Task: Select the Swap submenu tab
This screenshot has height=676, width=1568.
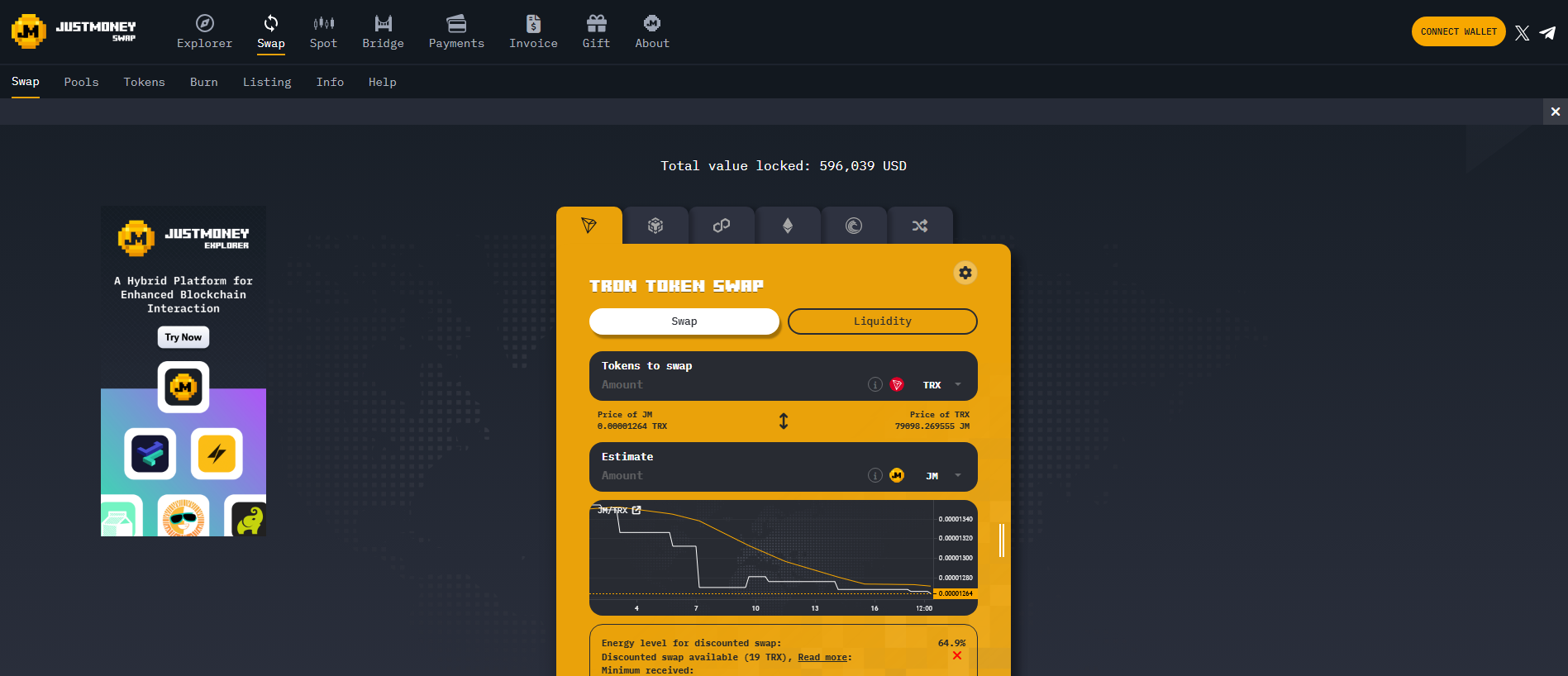Action: click(26, 82)
